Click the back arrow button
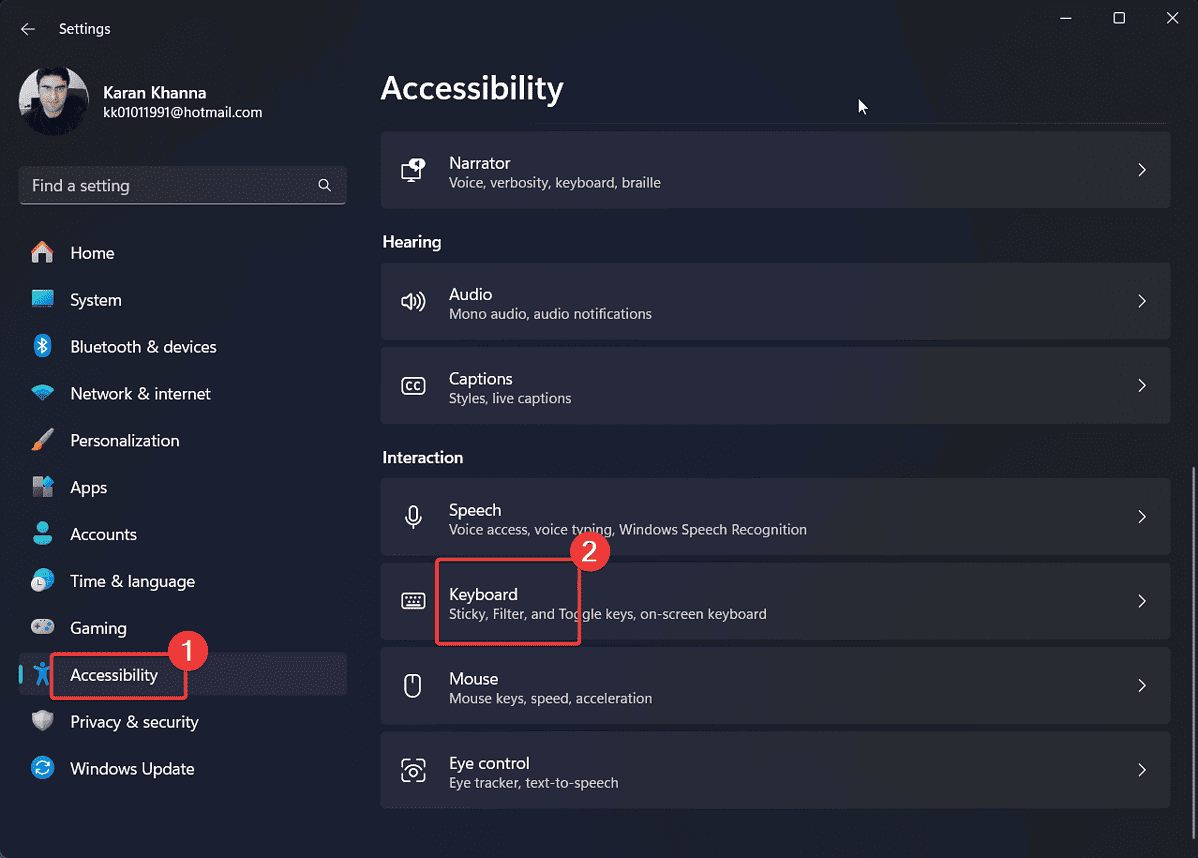1198x858 pixels. coord(27,28)
